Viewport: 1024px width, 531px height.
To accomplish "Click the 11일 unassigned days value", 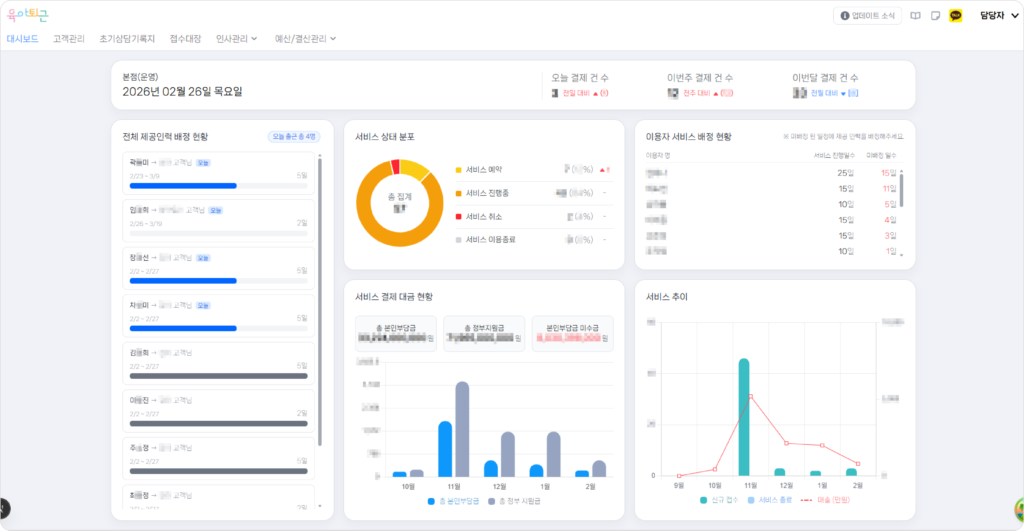I will (889, 189).
